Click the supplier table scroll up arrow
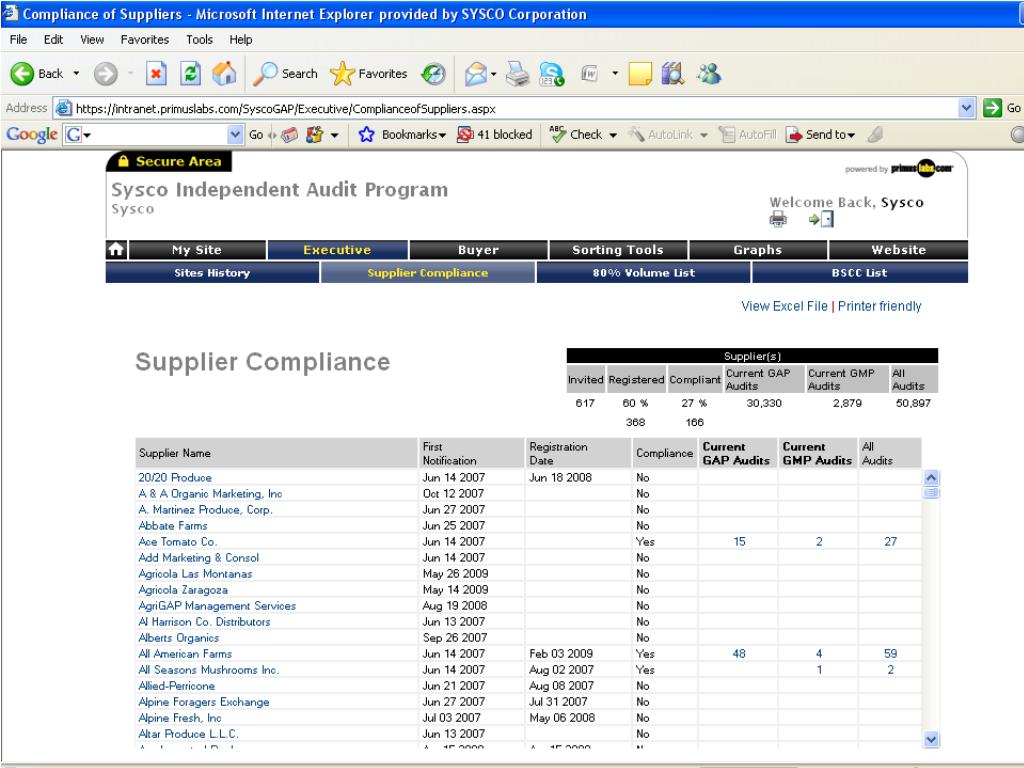The width and height of the screenshot is (1024, 768). point(932,477)
